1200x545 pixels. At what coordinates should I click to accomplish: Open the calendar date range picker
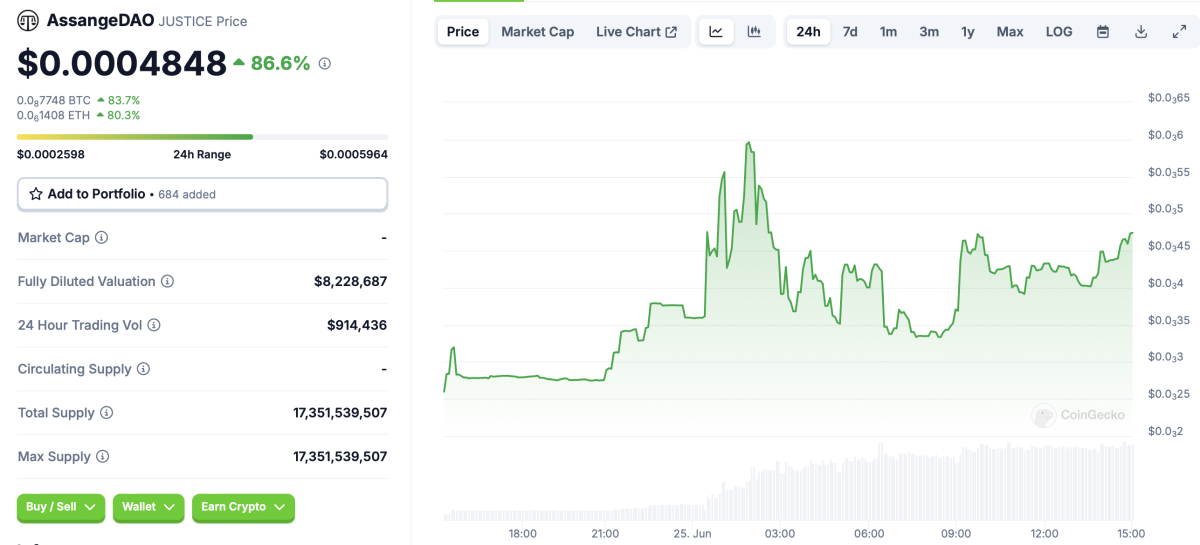tap(1103, 32)
